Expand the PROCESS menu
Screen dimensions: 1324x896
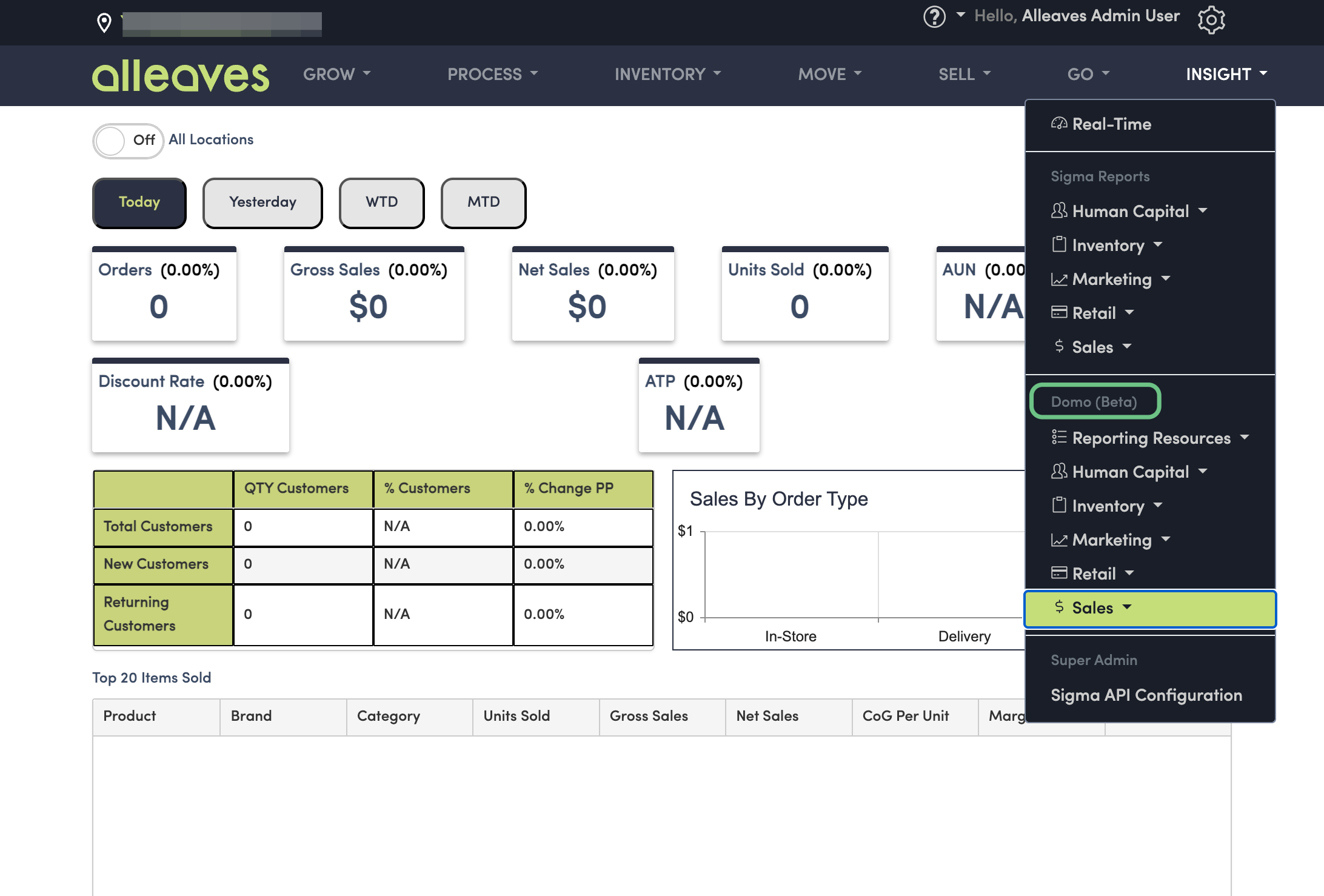[x=493, y=74]
